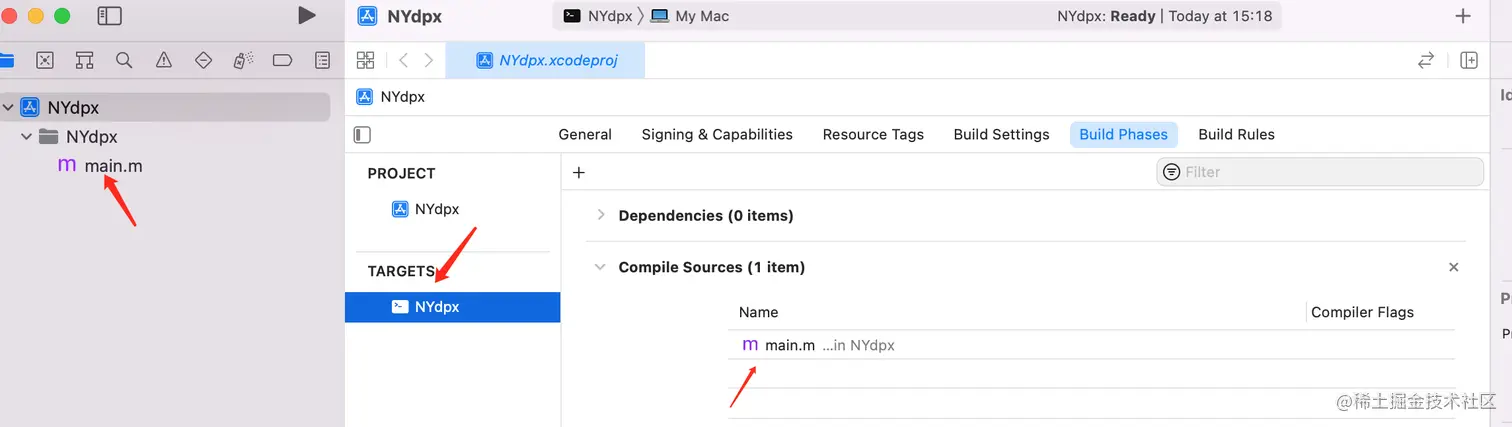The image size is (1512, 427).
Task: Click the Filter field in Build Phases
Action: 1320,172
